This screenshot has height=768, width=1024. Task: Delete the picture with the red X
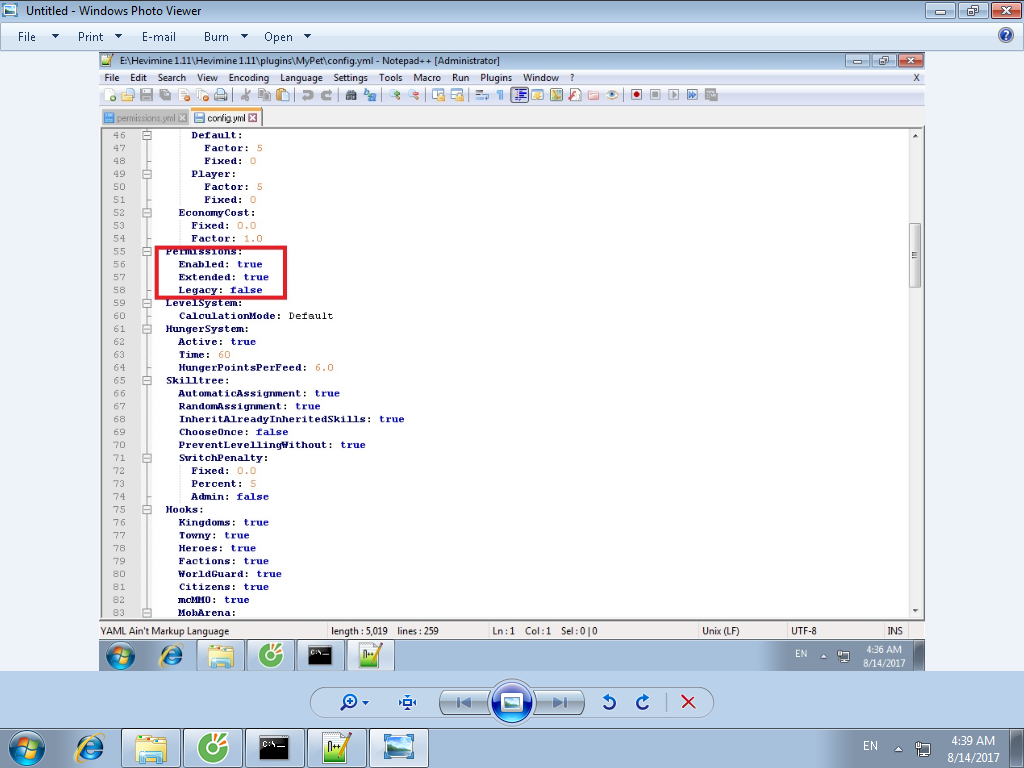tap(688, 702)
